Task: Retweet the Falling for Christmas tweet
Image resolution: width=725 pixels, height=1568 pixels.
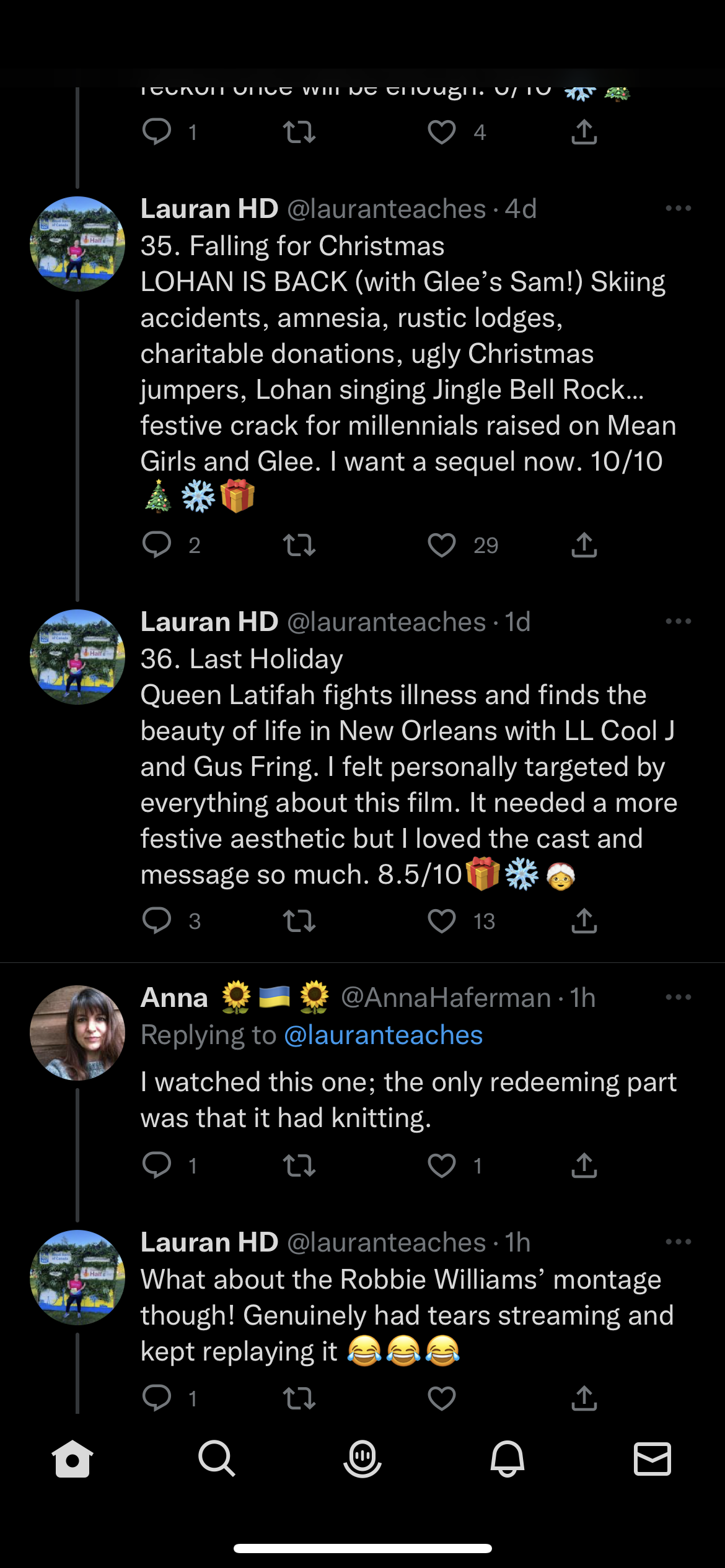Action: [299, 546]
